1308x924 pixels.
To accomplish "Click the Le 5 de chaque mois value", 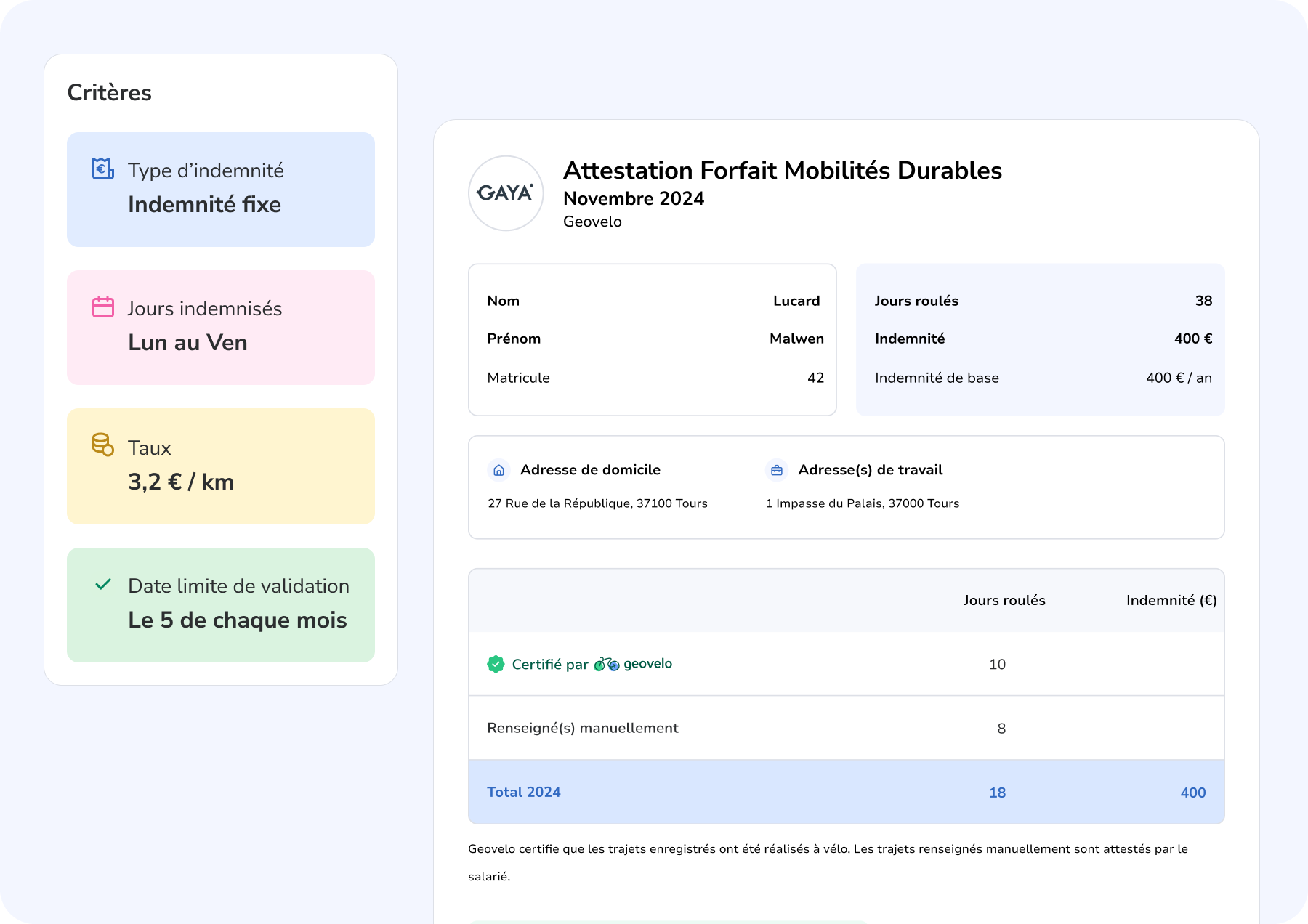I will click(238, 620).
